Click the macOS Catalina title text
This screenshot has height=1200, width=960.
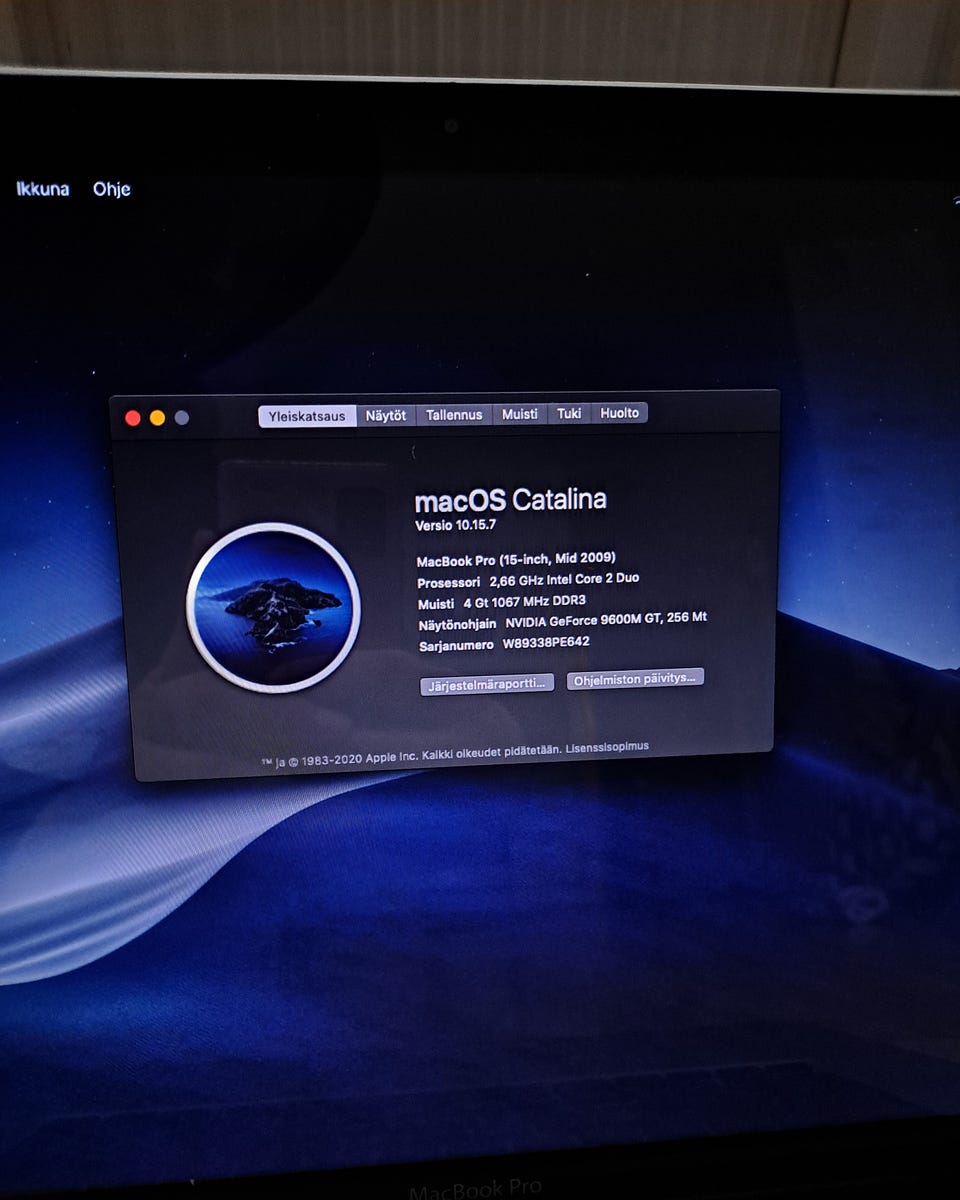[x=511, y=499]
